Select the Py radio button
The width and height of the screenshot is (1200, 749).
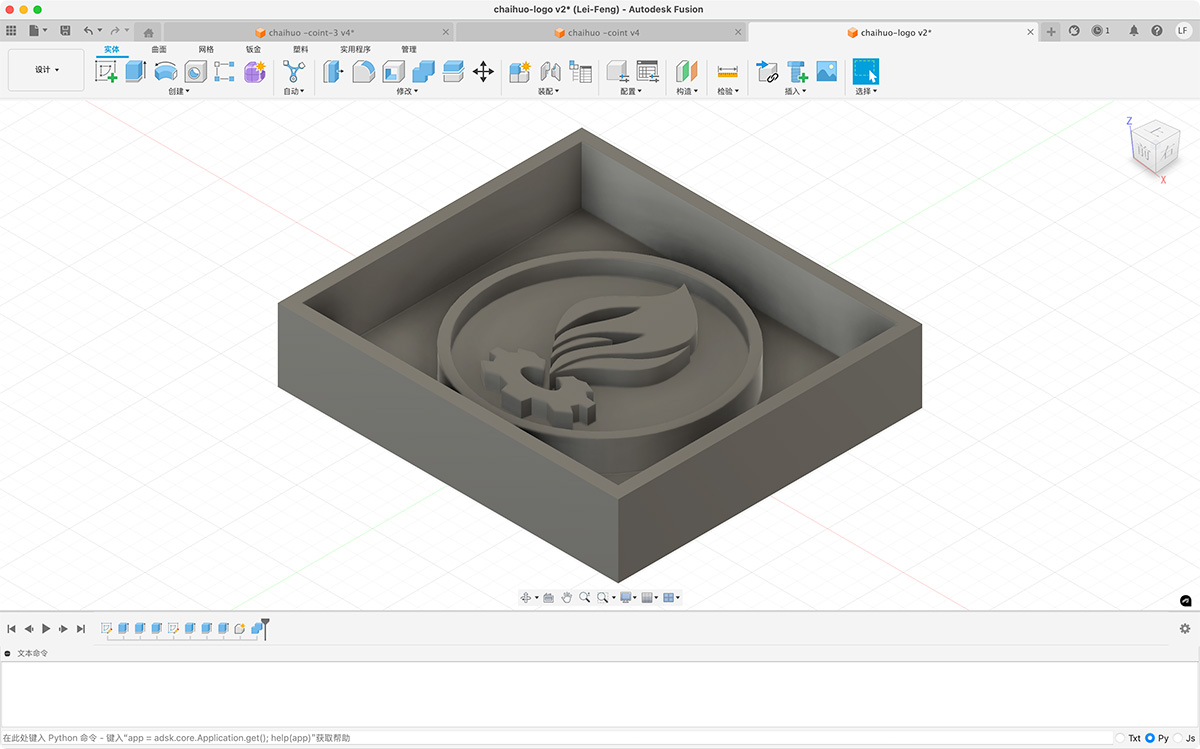point(1150,738)
